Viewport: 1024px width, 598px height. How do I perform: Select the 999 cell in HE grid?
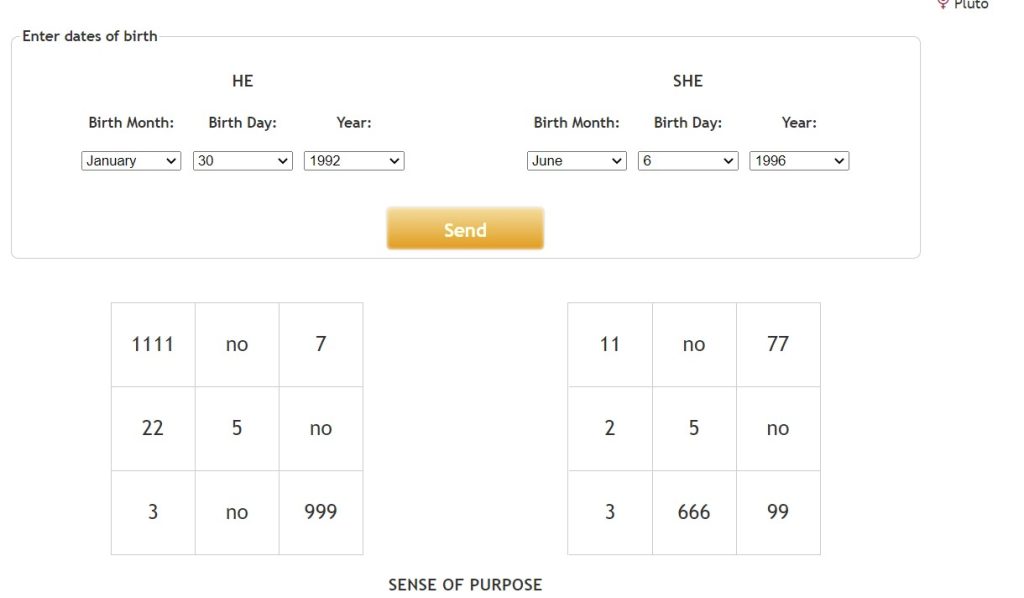(321, 512)
